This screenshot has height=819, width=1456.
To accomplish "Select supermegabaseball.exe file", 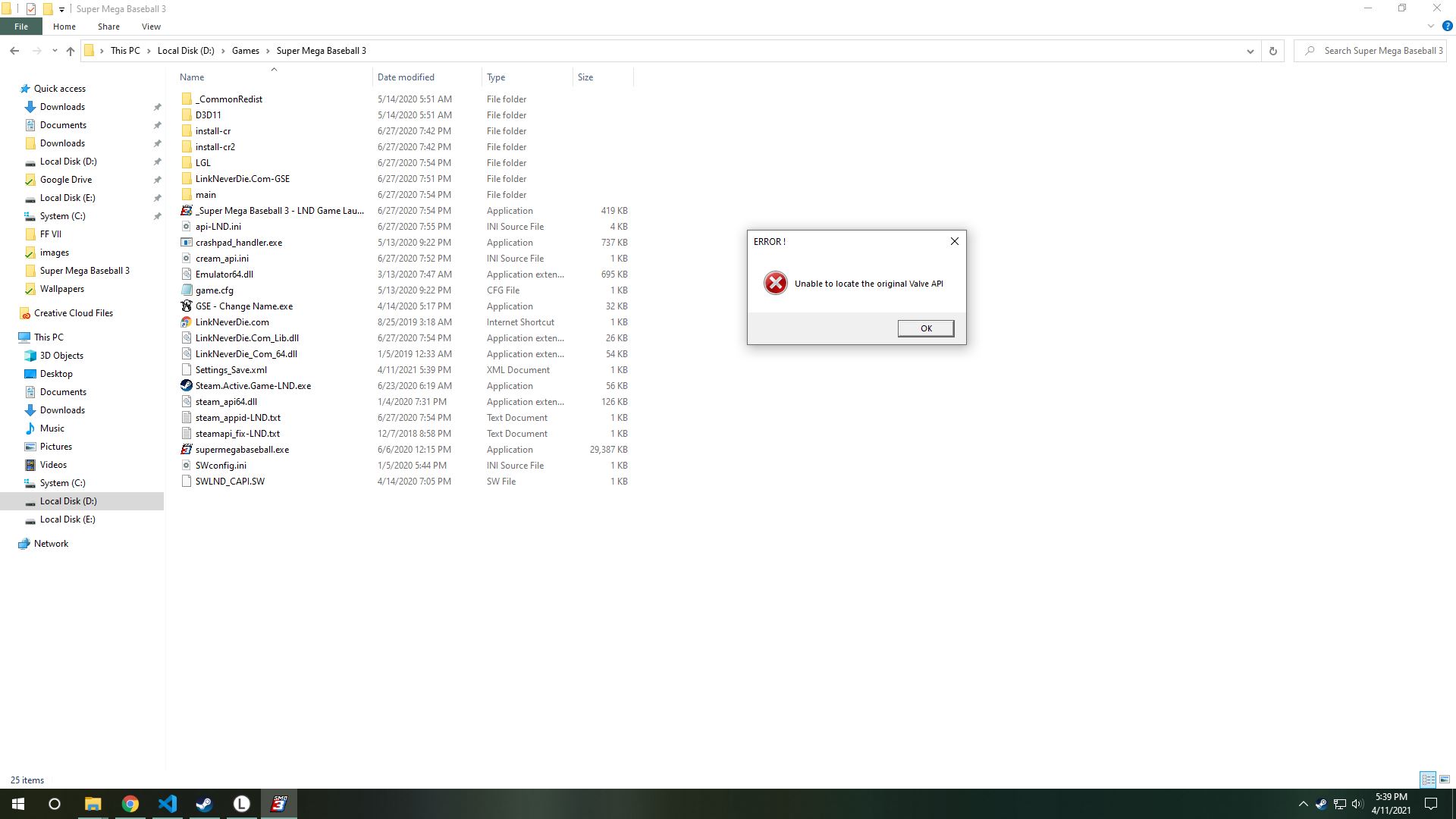I will coord(241,450).
